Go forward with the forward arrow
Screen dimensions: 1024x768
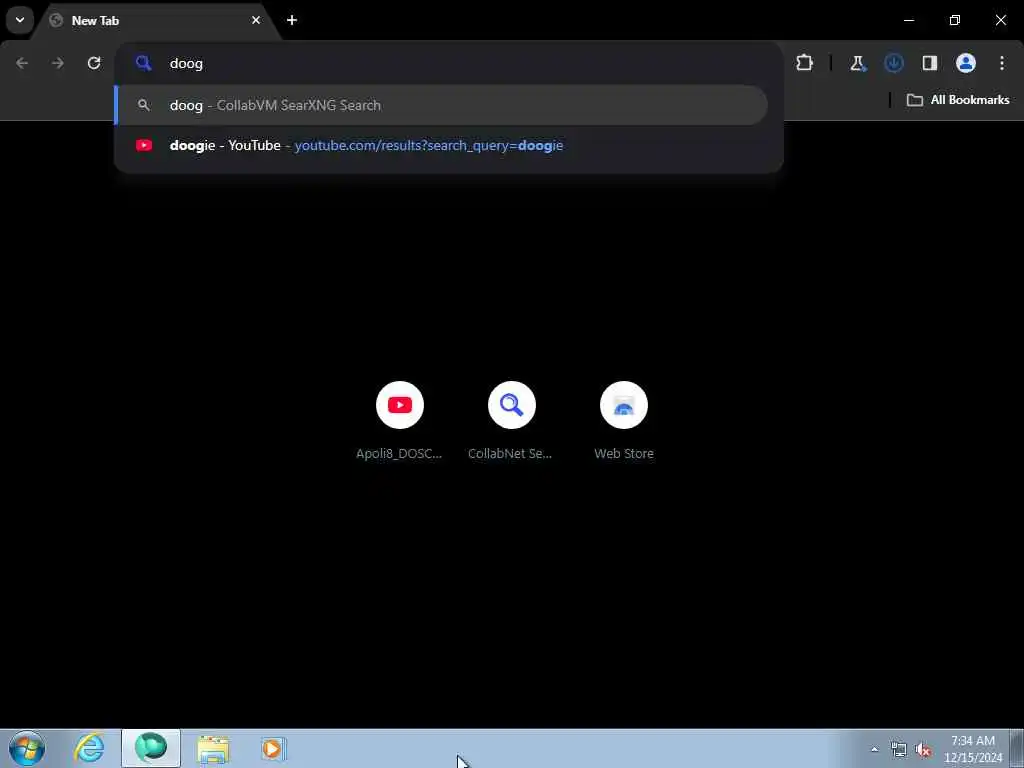[58, 63]
